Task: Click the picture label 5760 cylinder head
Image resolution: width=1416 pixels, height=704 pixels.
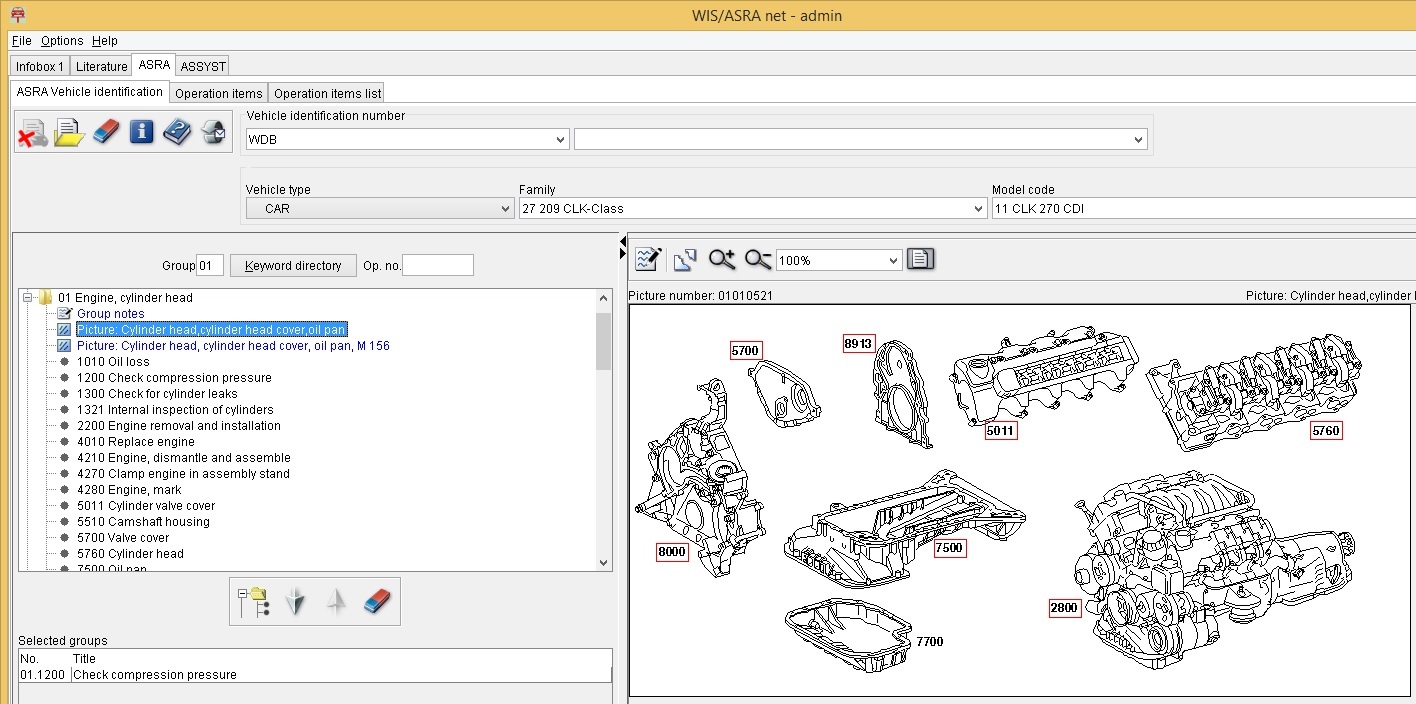Action: [1326, 431]
